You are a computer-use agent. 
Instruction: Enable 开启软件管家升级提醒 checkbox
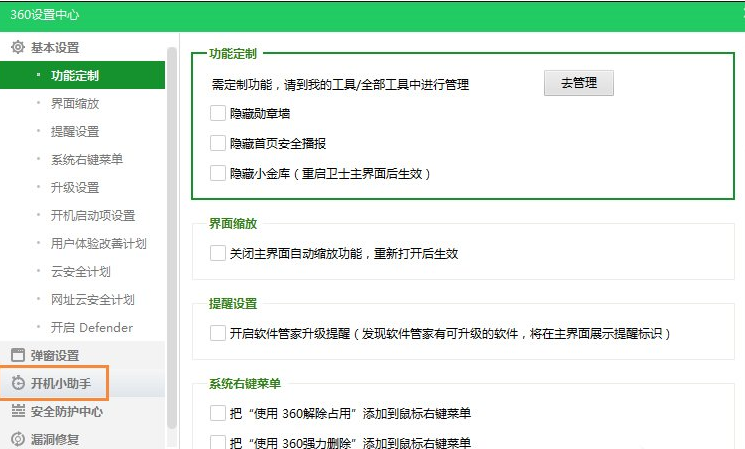218,333
